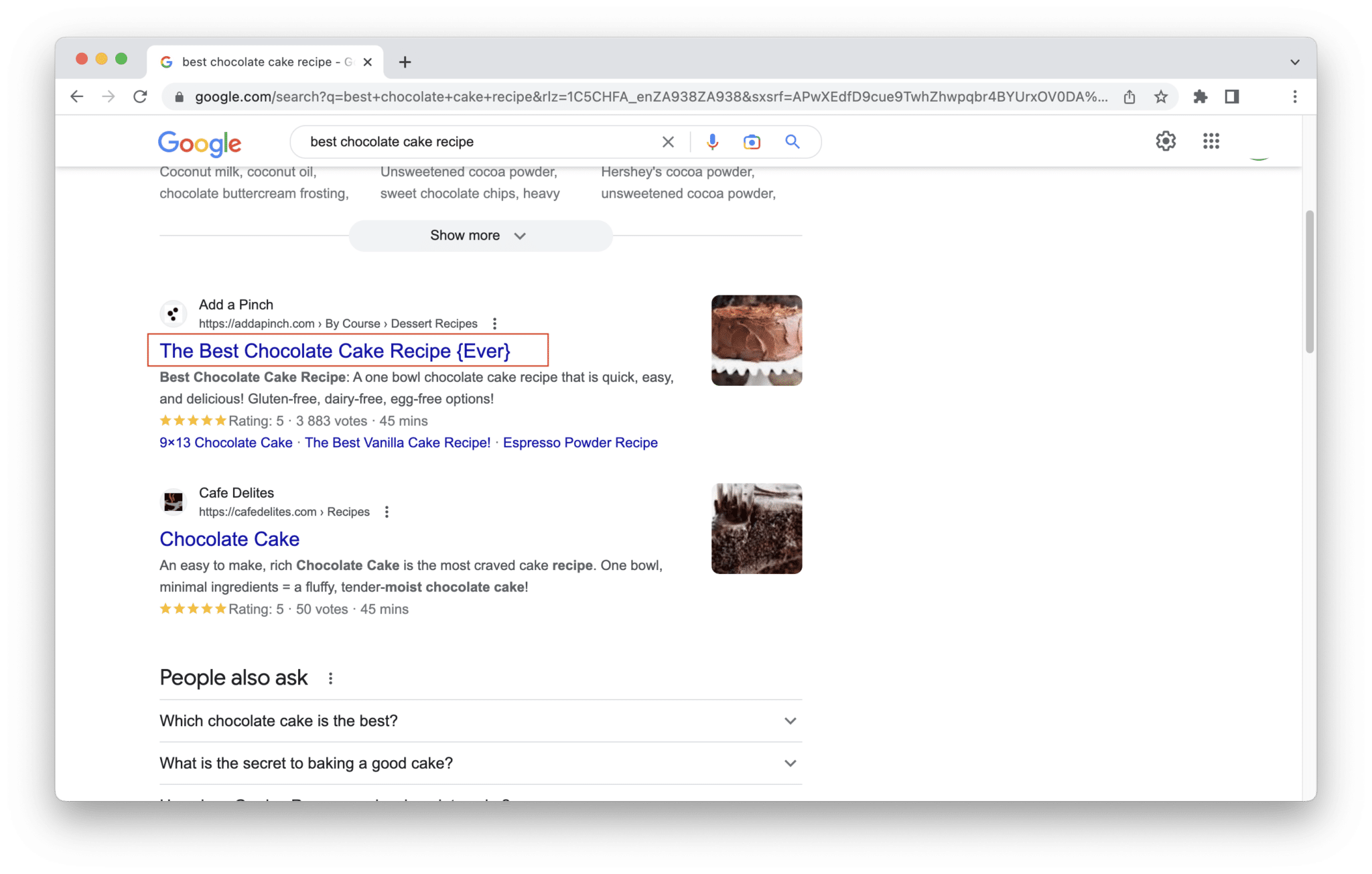
Task: Clear the search query with X
Action: 668,141
